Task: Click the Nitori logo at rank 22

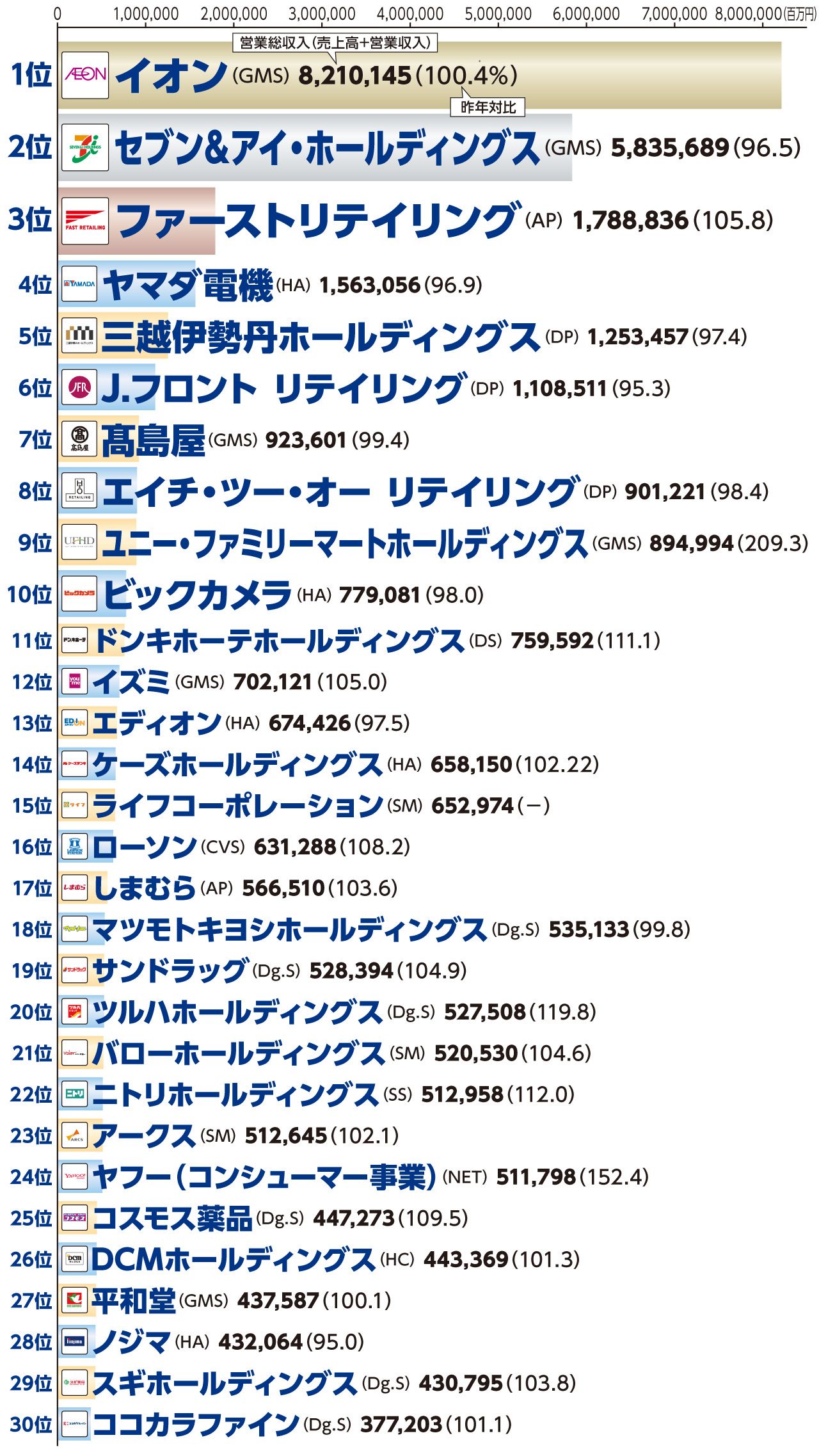Action: click(x=75, y=1094)
